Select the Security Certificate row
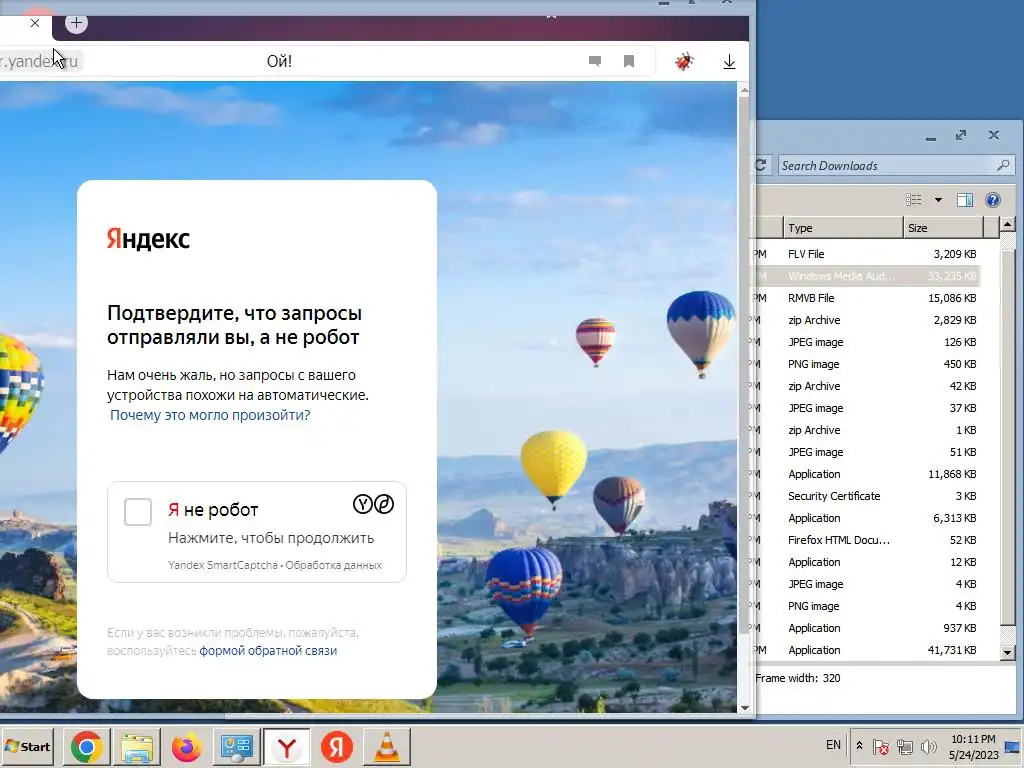The width and height of the screenshot is (1024, 768). pyautogui.click(x=867, y=496)
